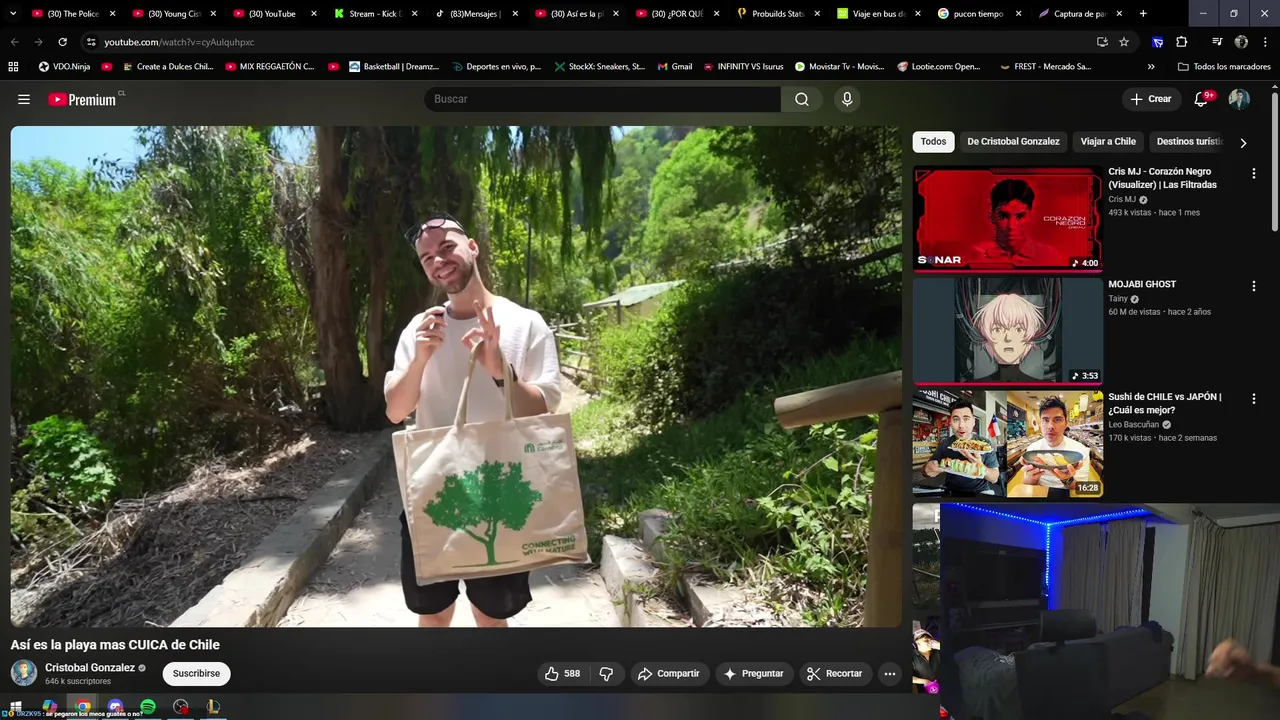Open Sushi de CHILE vs JAPÓN thumbnail
This screenshot has height=720, width=1280.
click(x=1007, y=444)
